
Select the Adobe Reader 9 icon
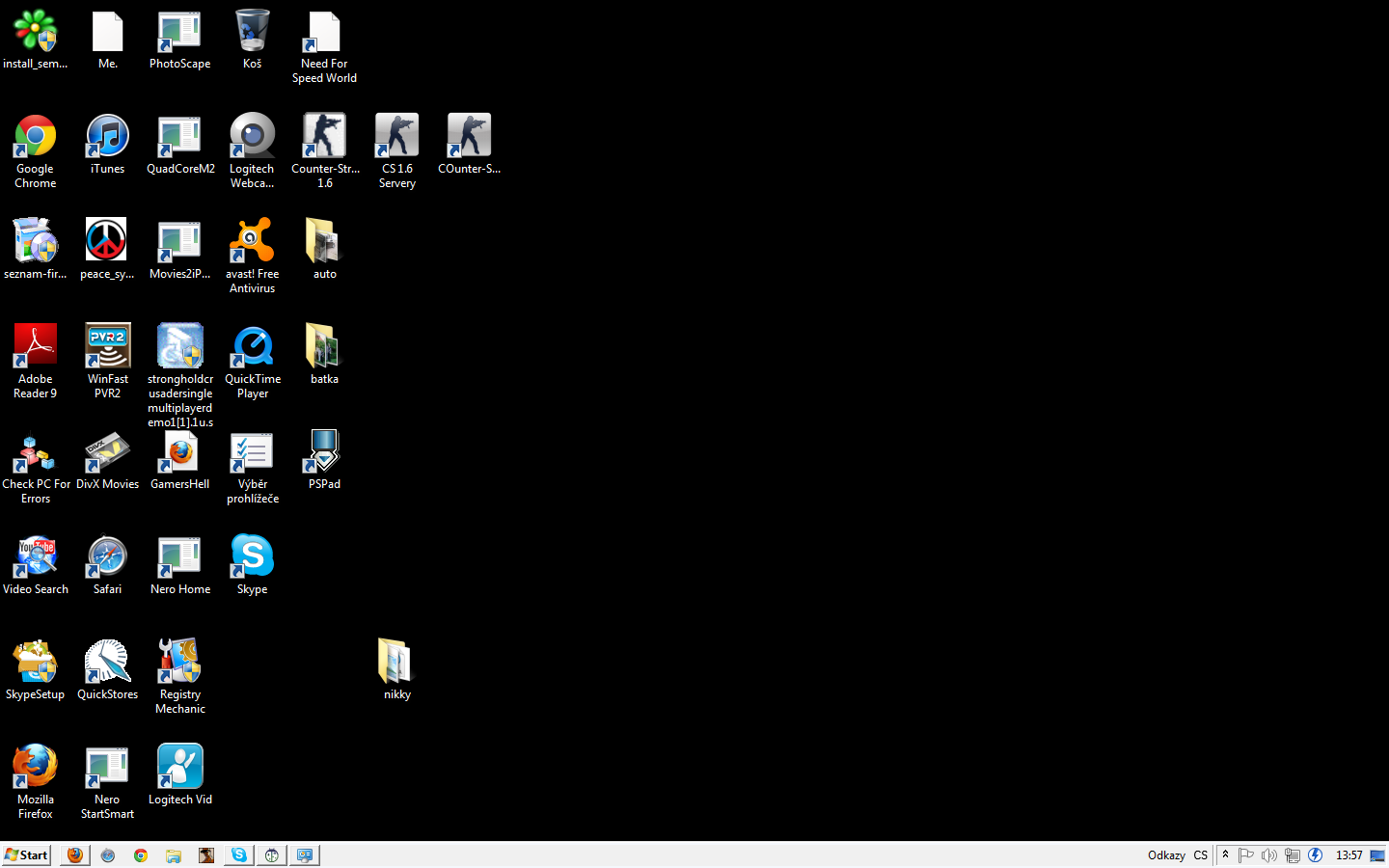coord(36,347)
